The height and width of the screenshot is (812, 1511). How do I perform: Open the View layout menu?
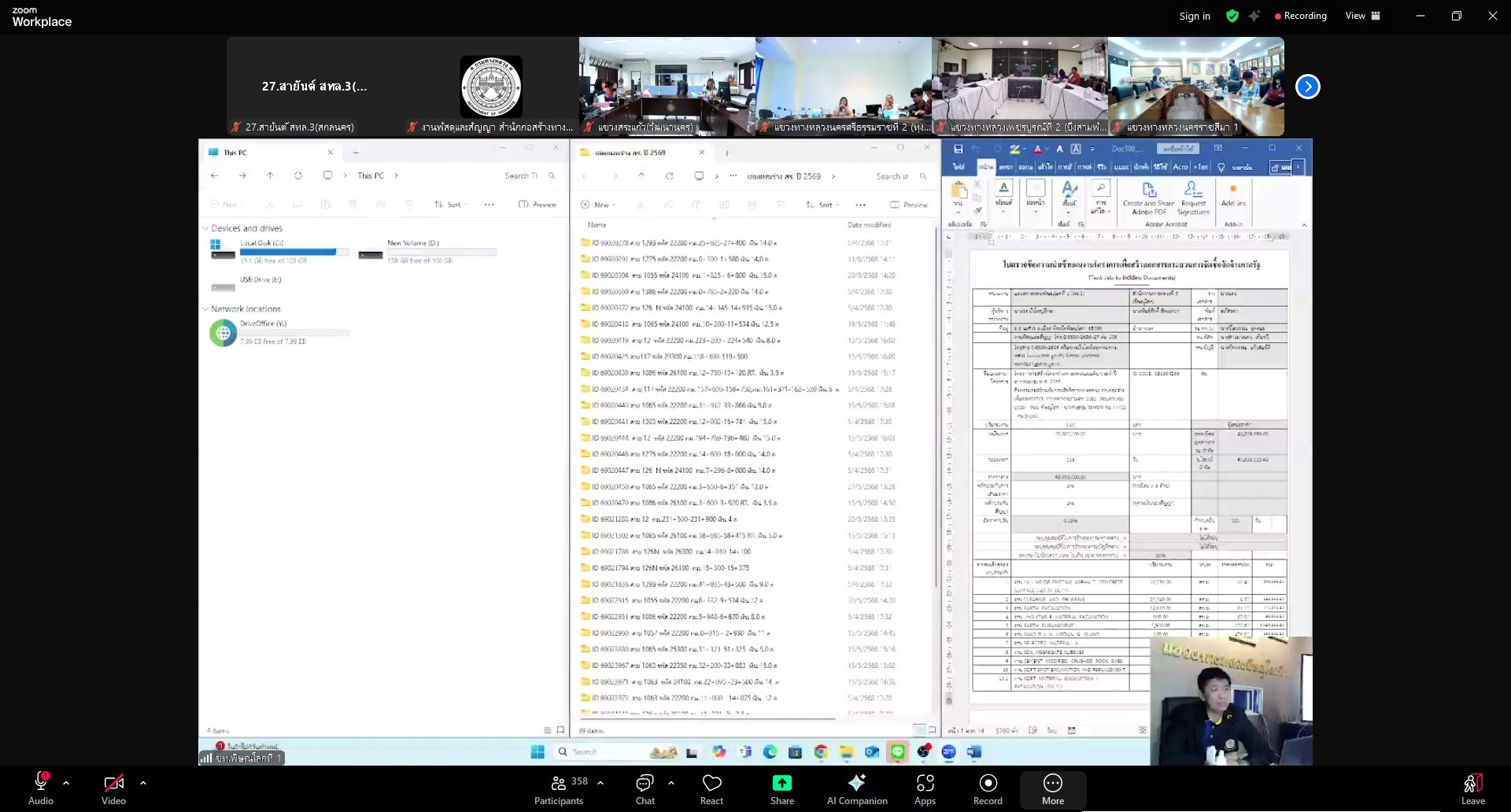point(1362,16)
